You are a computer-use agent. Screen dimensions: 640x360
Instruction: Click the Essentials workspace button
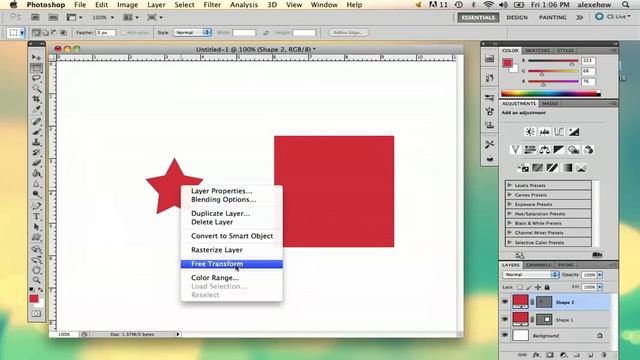[x=478, y=18]
